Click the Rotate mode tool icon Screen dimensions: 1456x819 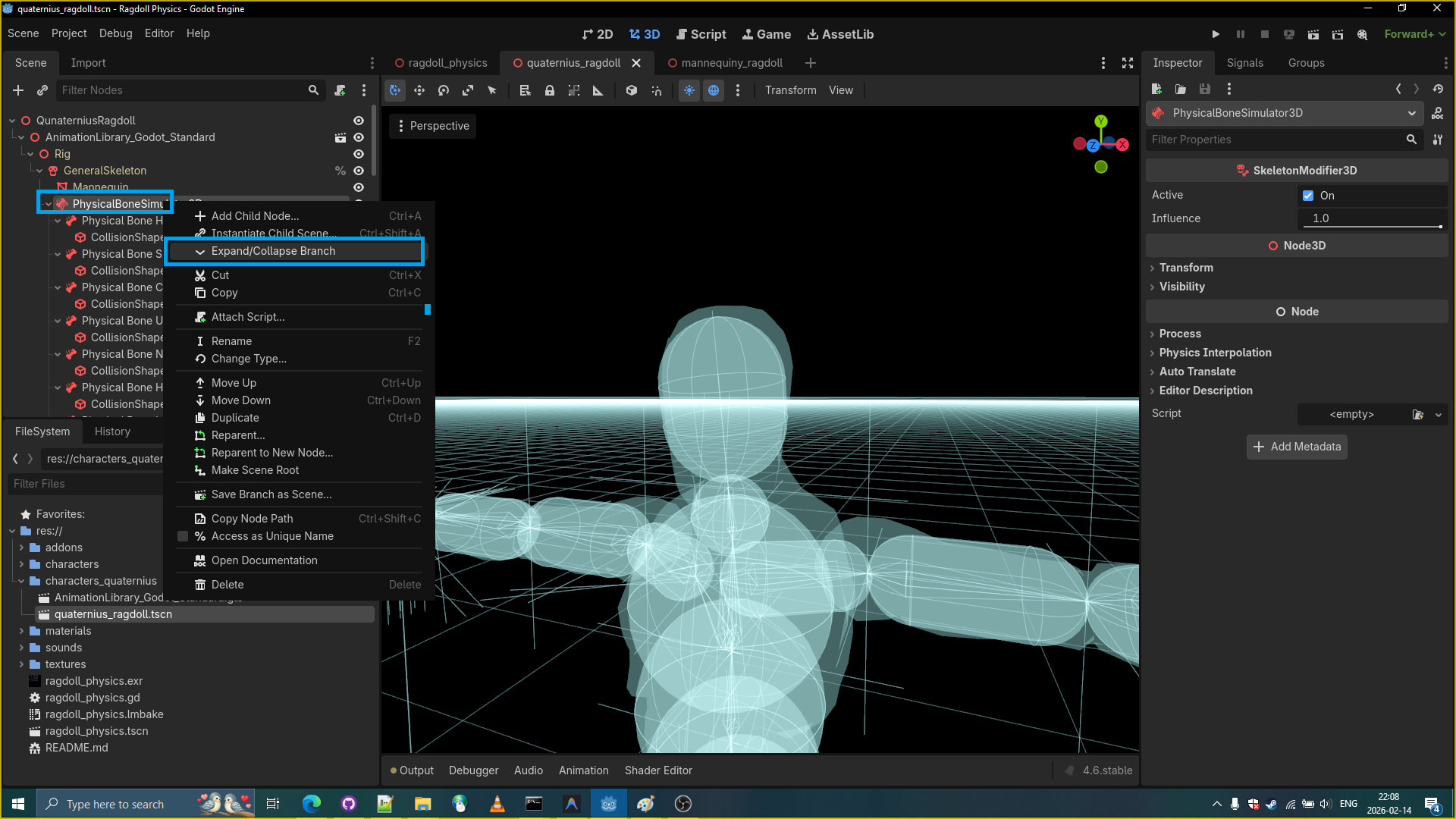(x=444, y=90)
